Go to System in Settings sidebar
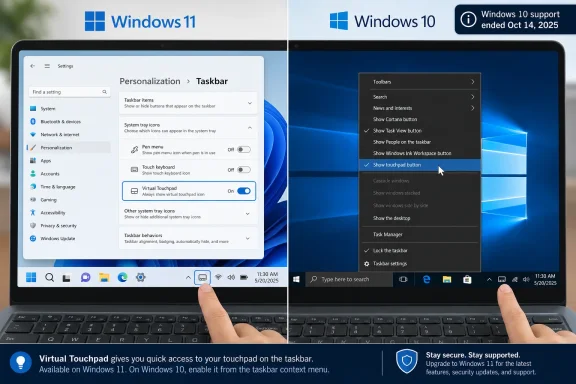Image resolution: width=576 pixels, height=384 pixels. click(x=69, y=109)
